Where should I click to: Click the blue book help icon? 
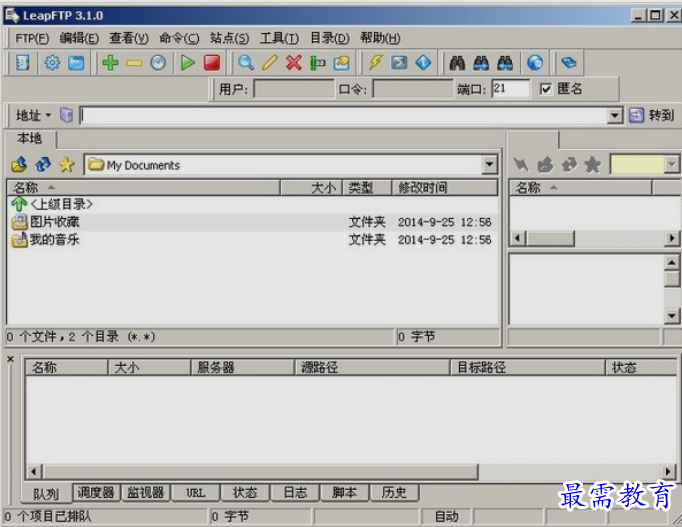pyautogui.click(x=569, y=63)
